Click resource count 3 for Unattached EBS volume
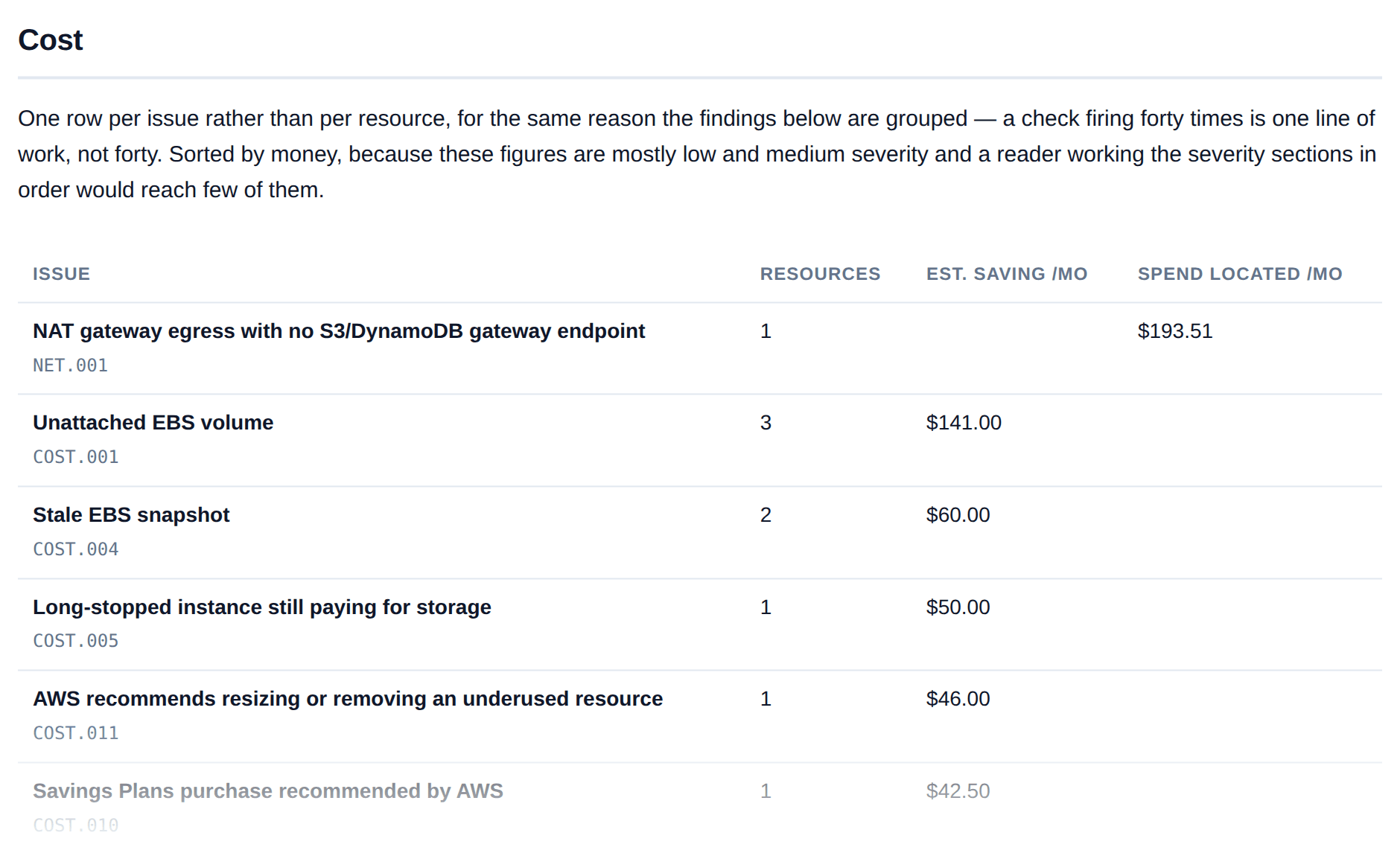This screenshot has width=1400, height=856. [x=766, y=423]
